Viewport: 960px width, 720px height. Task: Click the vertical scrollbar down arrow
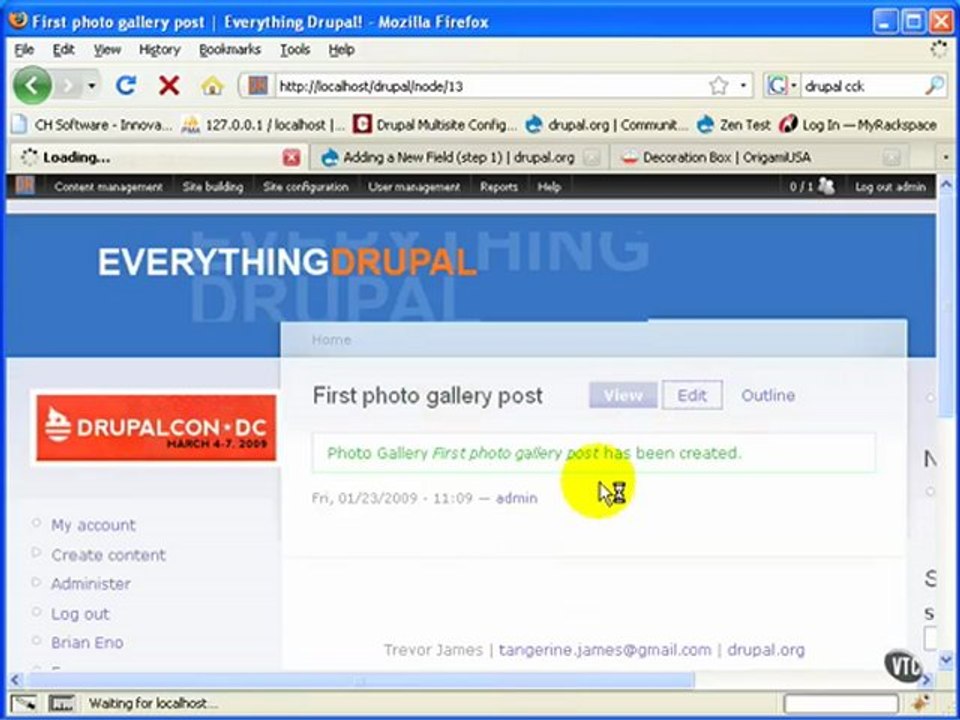pyautogui.click(x=946, y=660)
